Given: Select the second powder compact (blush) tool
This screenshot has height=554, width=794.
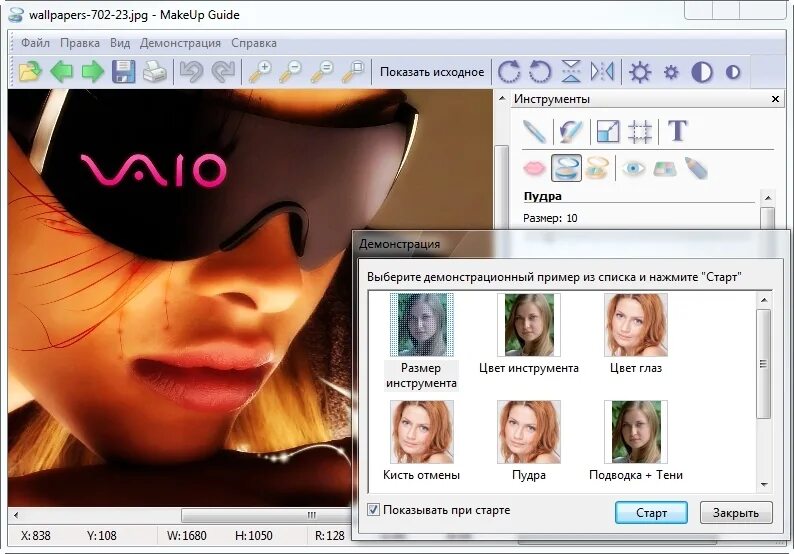Looking at the screenshot, I should pyautogui.click(x=598, y=168).
